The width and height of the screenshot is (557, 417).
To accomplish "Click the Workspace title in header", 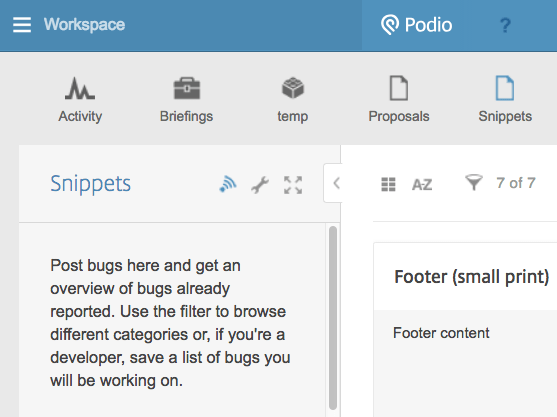I will 84,25.
